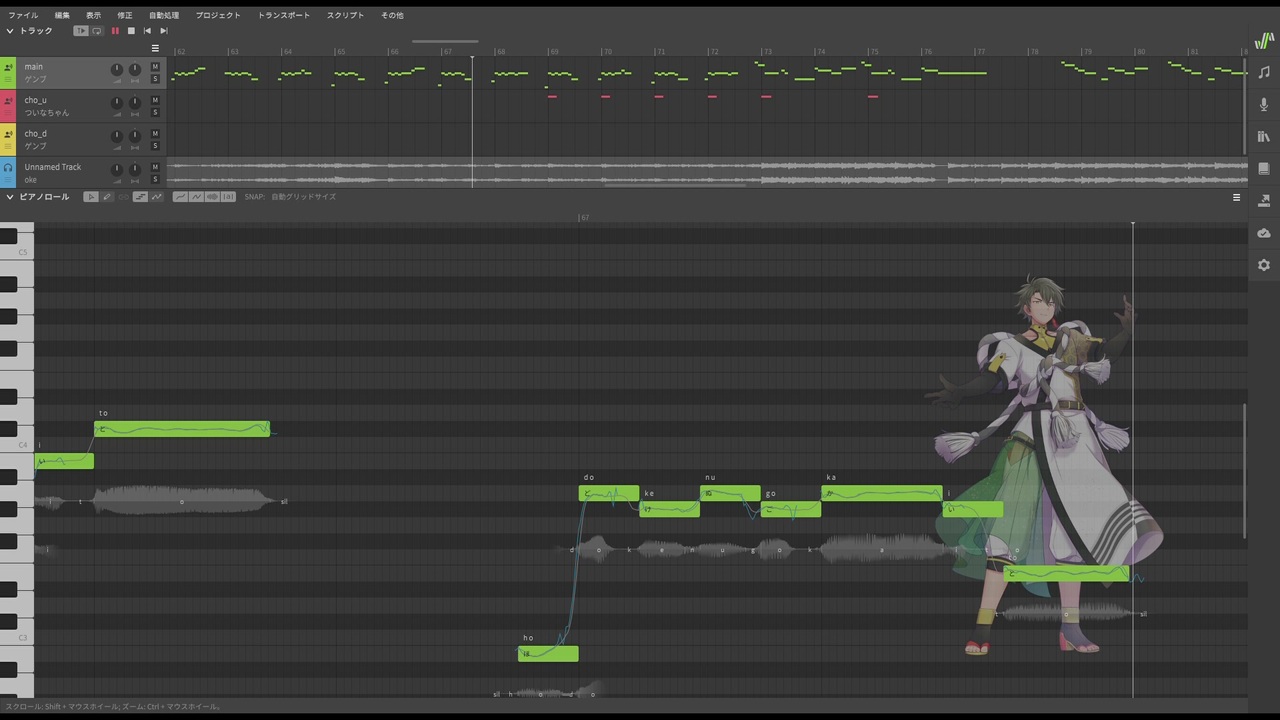
Task: Click the headphone icon of Unnamed Track
Action: pyautogui.click(x=8, y=168)
